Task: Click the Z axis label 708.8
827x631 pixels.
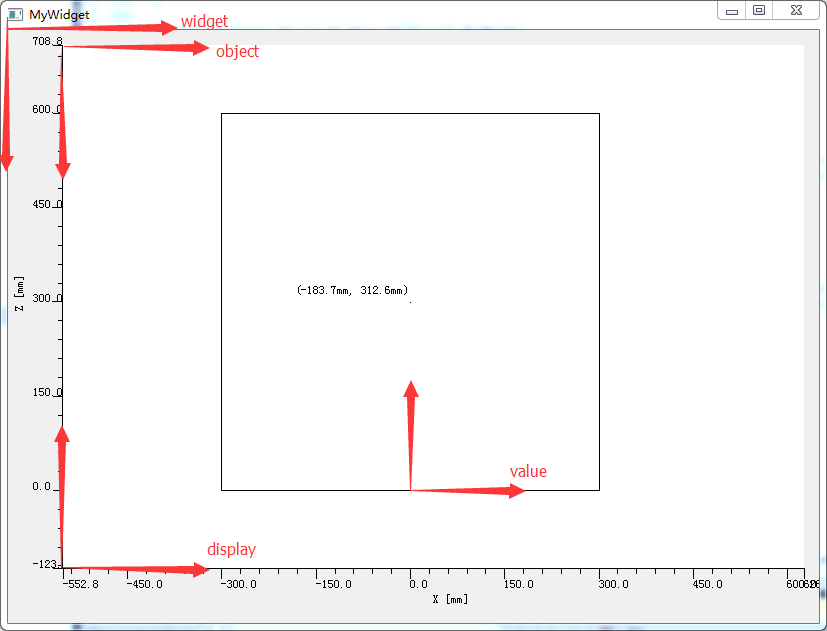Action: pyautogui.click(x=47, y=41)
